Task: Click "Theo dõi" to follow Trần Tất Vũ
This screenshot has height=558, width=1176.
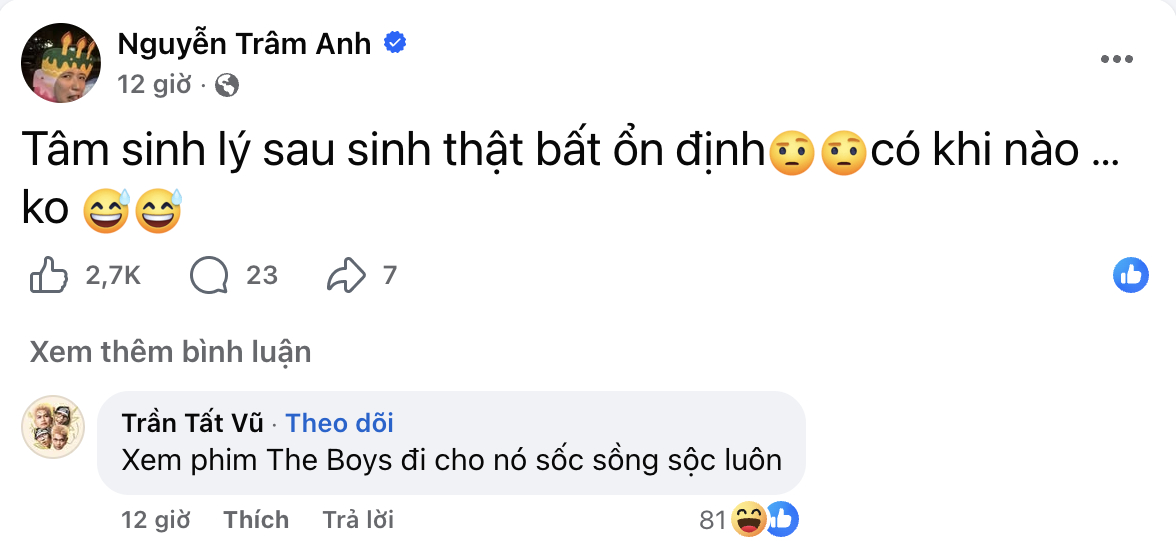Action: click(x=340, y=423)
